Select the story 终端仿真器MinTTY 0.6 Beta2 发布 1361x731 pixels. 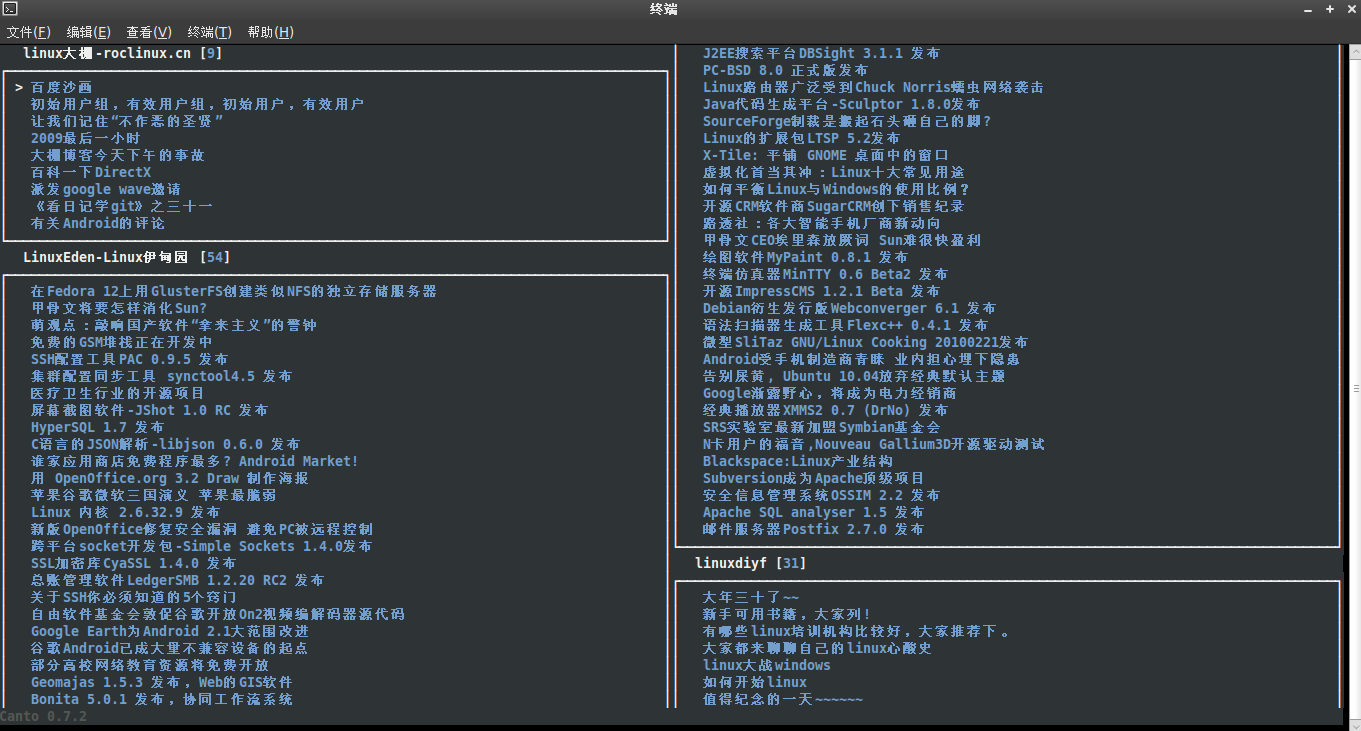tap(825, 275)
